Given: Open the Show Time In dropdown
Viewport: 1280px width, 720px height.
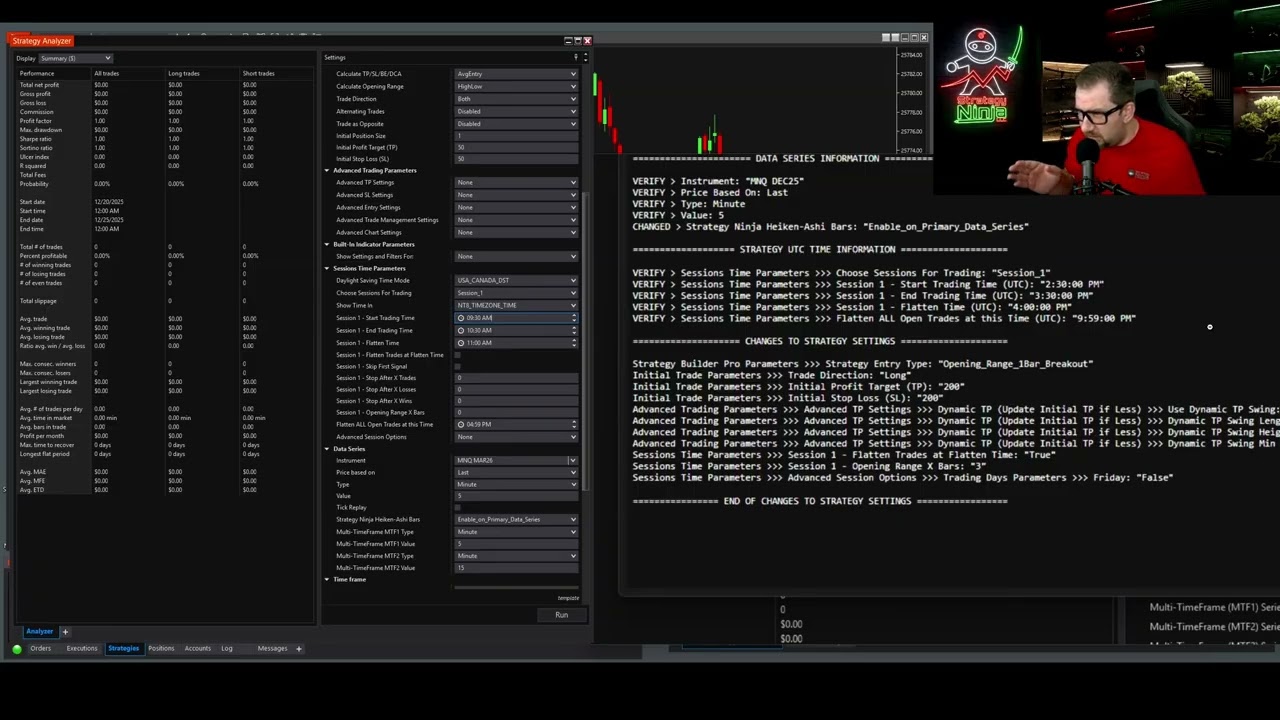Looking at the screenshot, I should (x=516, y=305).
